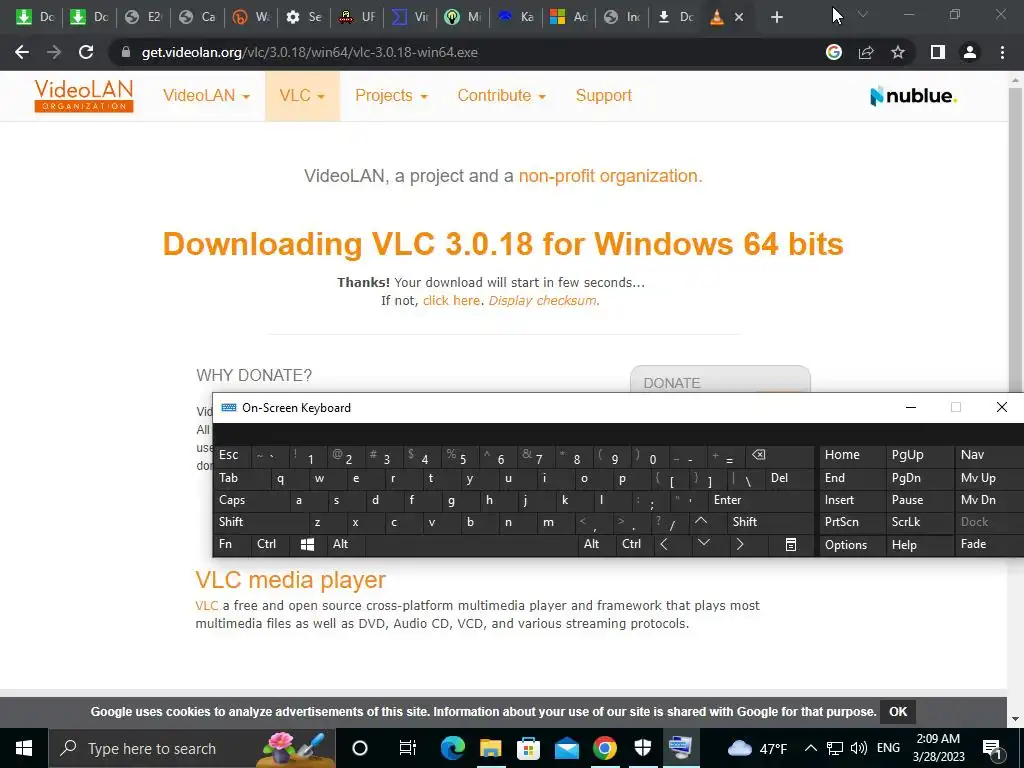Toggle the left Ctrl key on On-Screen Keyboard
The height and width of the screenshot is (768, 1024).
[x=269, y=545]
